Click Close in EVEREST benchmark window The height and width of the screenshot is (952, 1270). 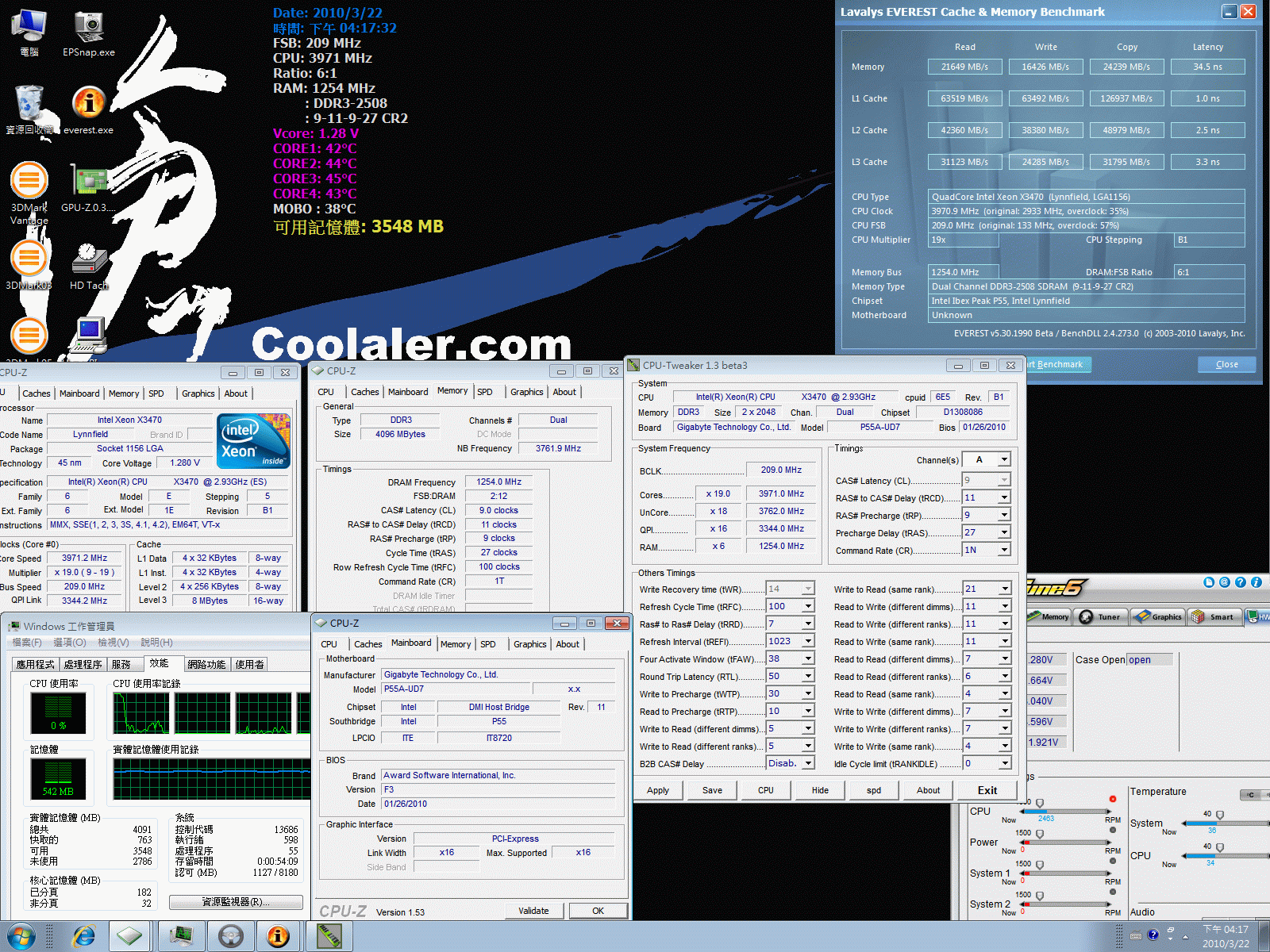pyautogui.click(x=1226, y=365)
